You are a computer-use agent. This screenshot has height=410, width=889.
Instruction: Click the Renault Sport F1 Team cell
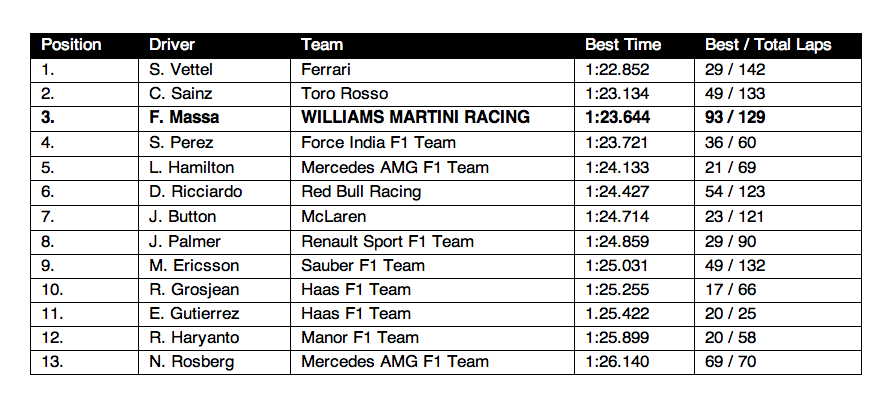pos(387,240)
